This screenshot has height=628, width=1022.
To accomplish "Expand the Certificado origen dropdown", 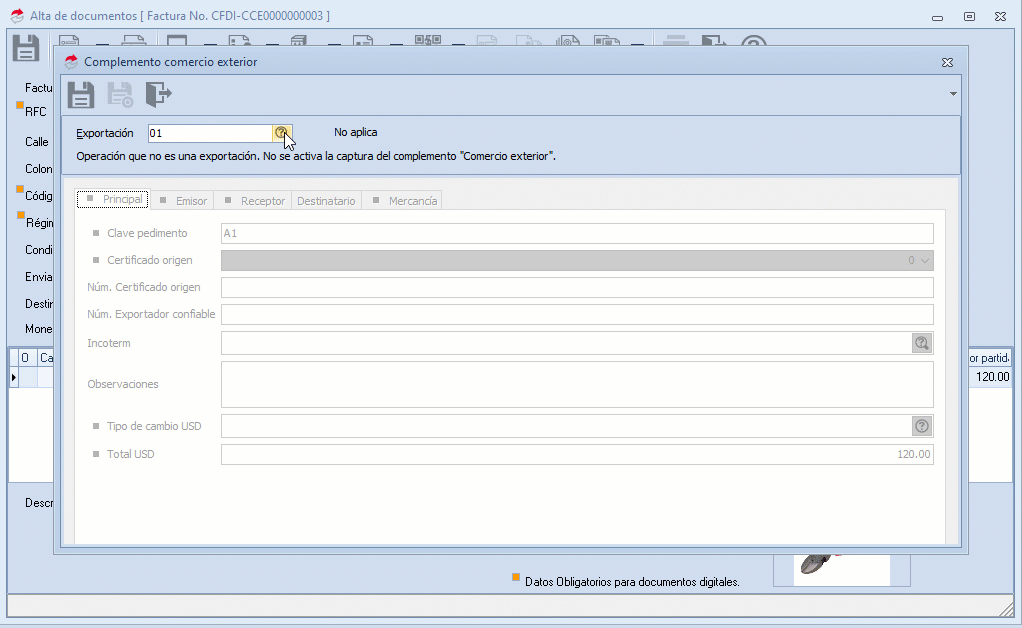I will (924, 260).
